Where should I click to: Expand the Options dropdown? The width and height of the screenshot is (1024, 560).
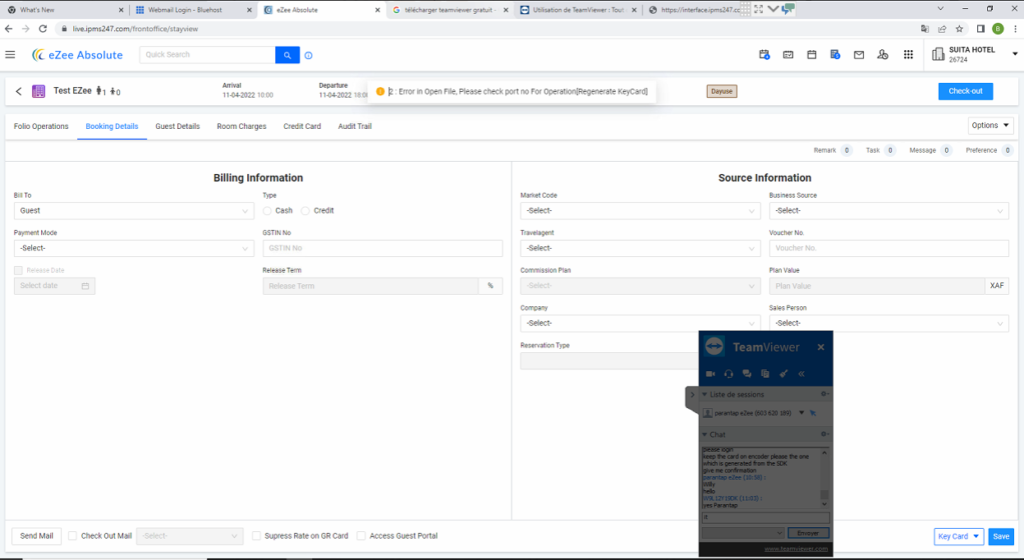coord(990,125)
